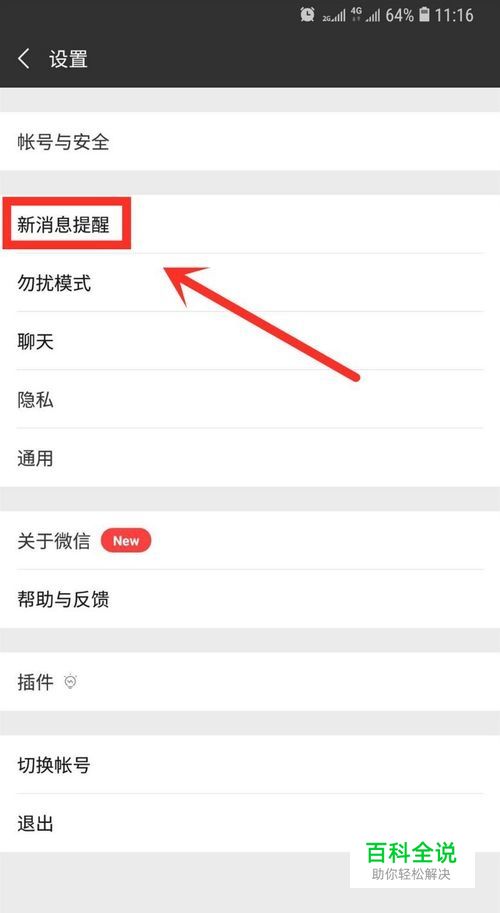Tap the alarm clock status icon
Viewport: 500px width, 913px height.
(x=307, y=15)
